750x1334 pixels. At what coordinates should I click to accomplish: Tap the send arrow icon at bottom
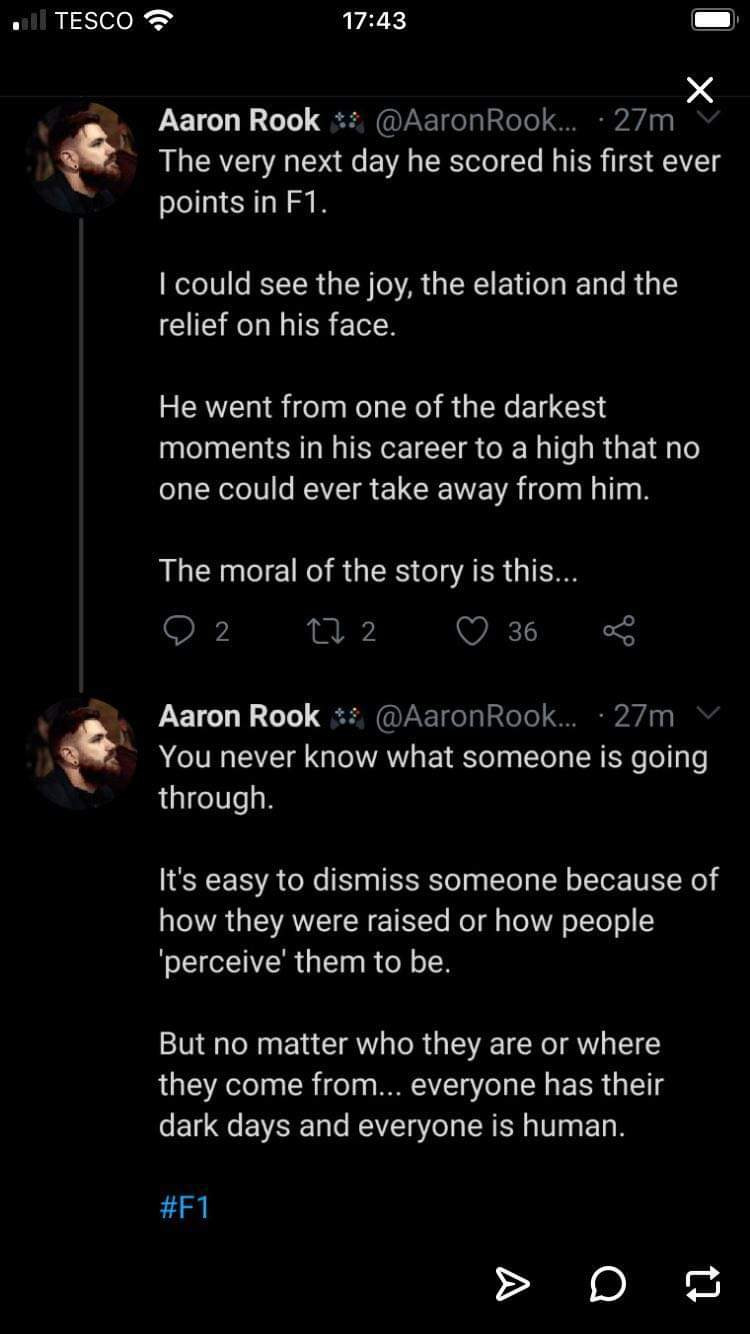click(512, 1284)
